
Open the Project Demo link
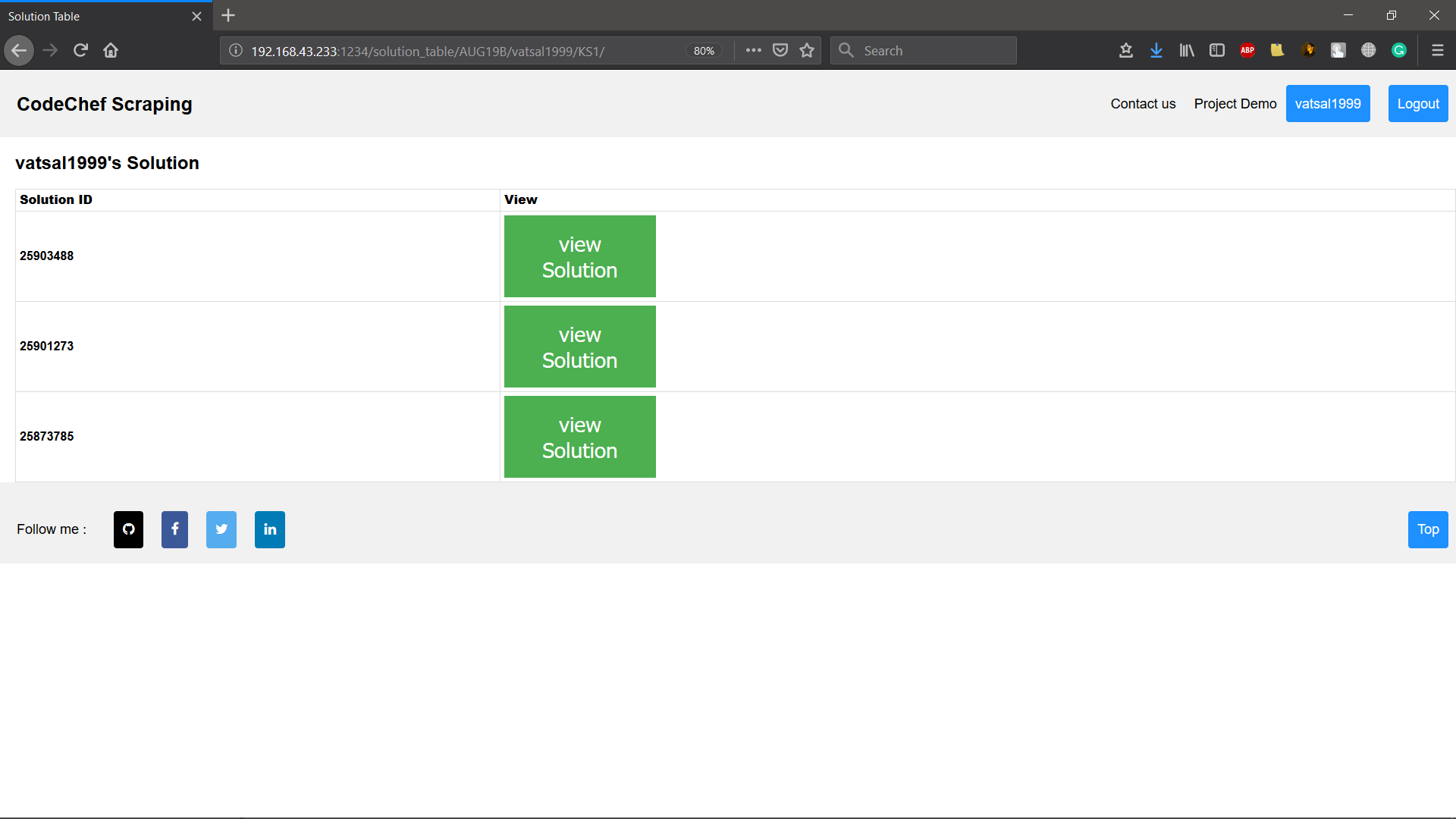1235,104
